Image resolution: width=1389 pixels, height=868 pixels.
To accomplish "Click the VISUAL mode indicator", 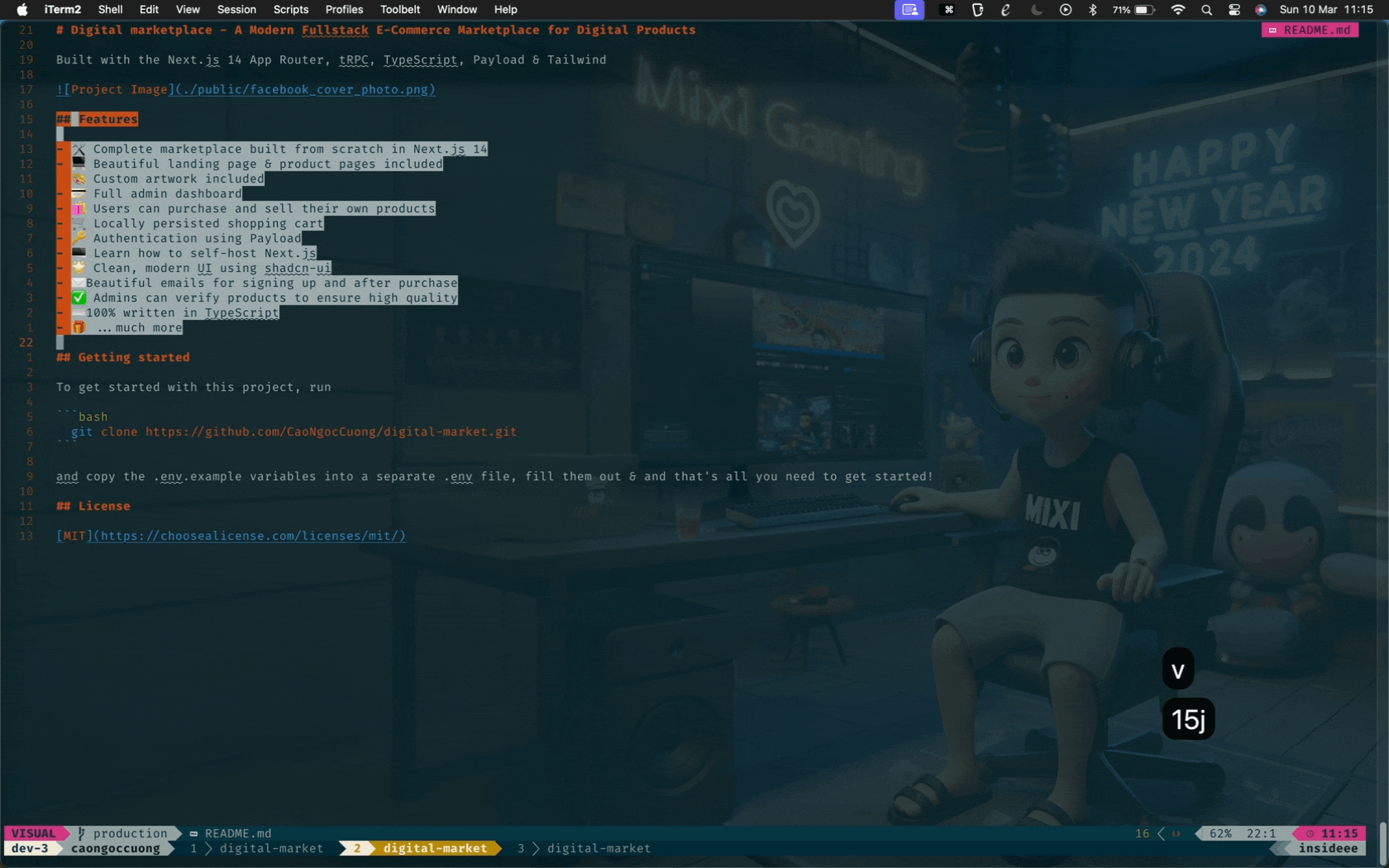I will click(x=34, y=833).
